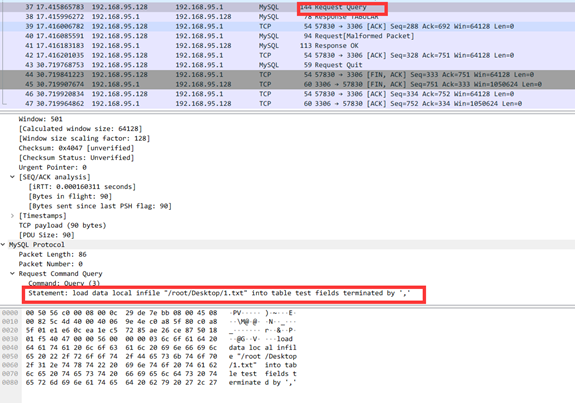Viewport: 575px width, 403px height.
Task: Collapse the MySQL Protocol section
Action: [x=3, y=245]
